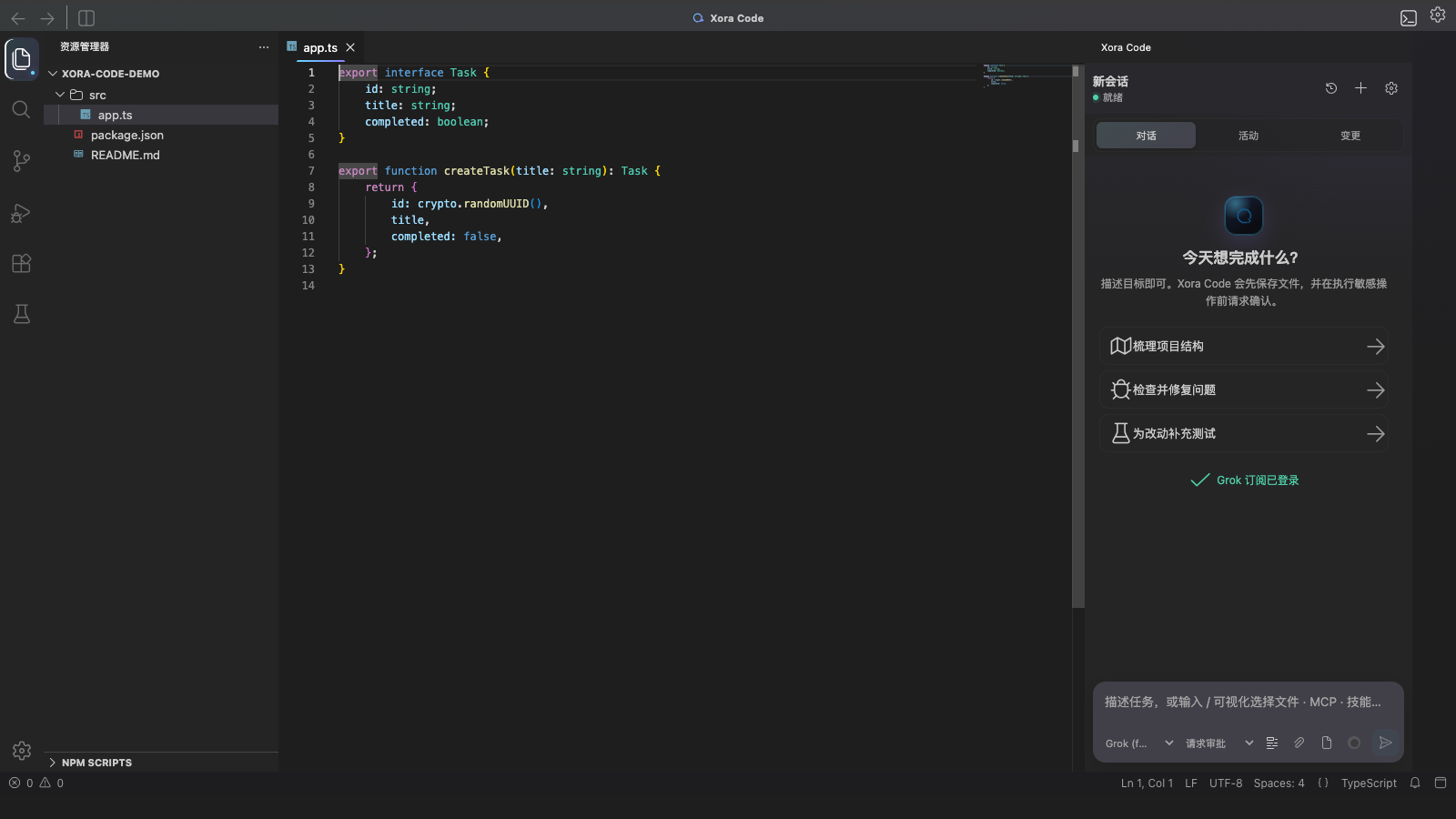Toggle the primary sidebar layout icon
This screenshot has height=819, width=1456.
pos(86,18)
